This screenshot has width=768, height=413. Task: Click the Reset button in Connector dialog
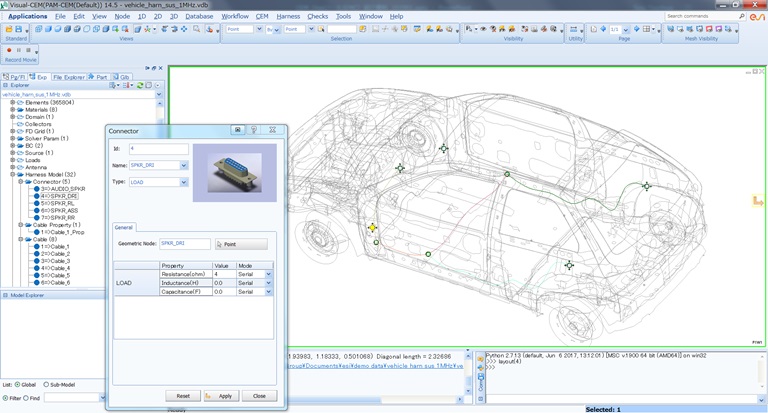tap(183, 396)
